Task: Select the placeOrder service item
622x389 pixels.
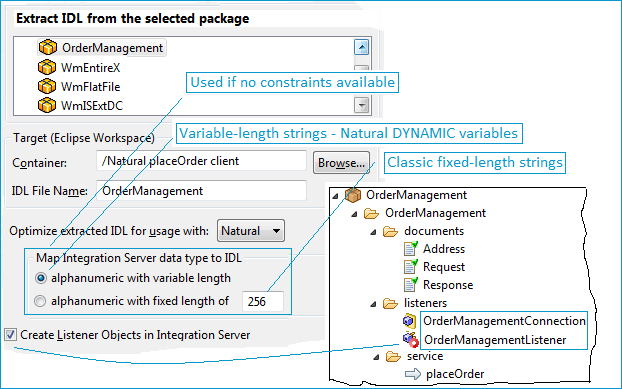Action: point(455,374)
